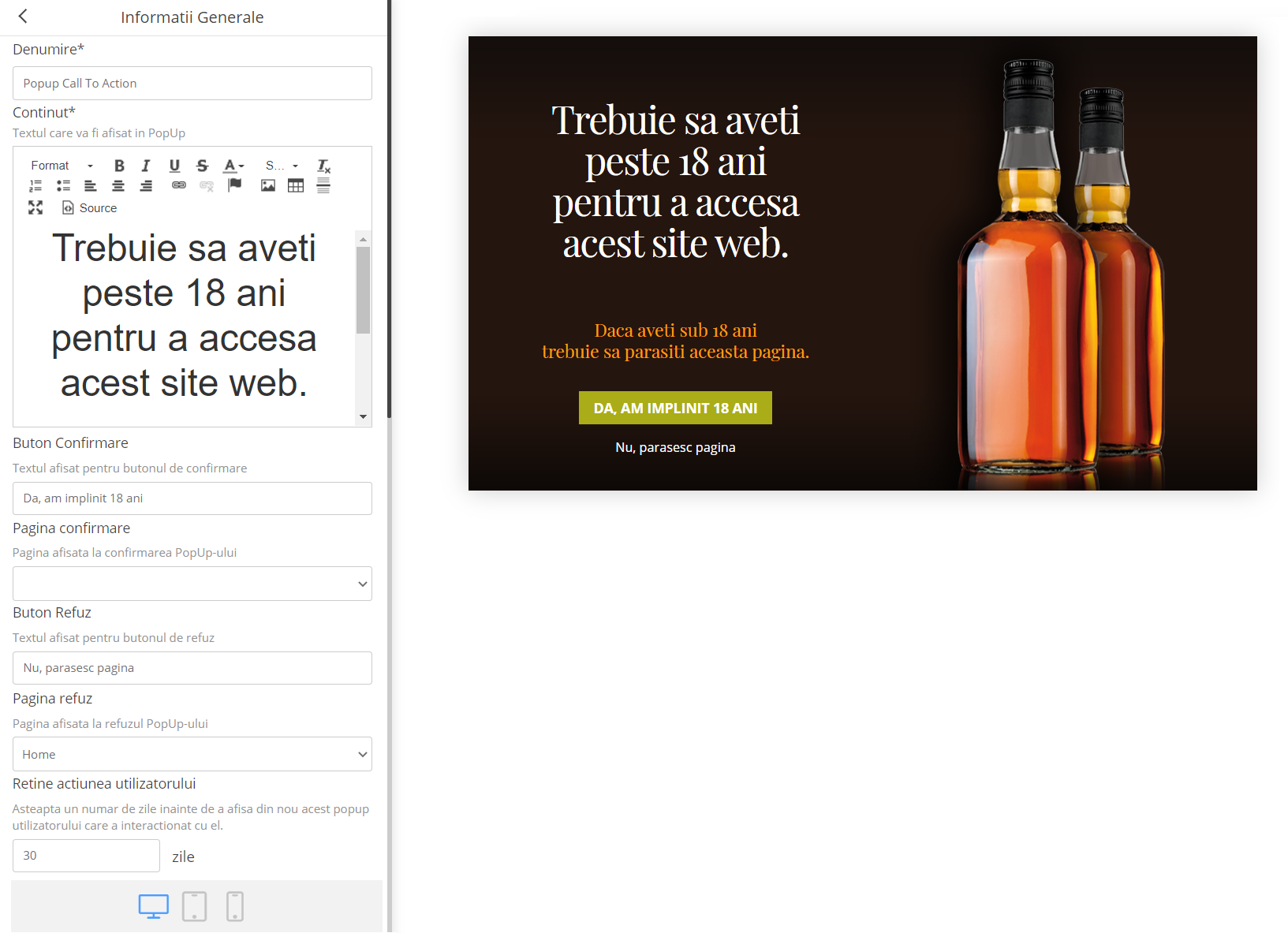This screenshot has height=933, width=1288.
Task: Open the Pagina refuz dropdown showing Home
Action: click(x=192, y=754)
